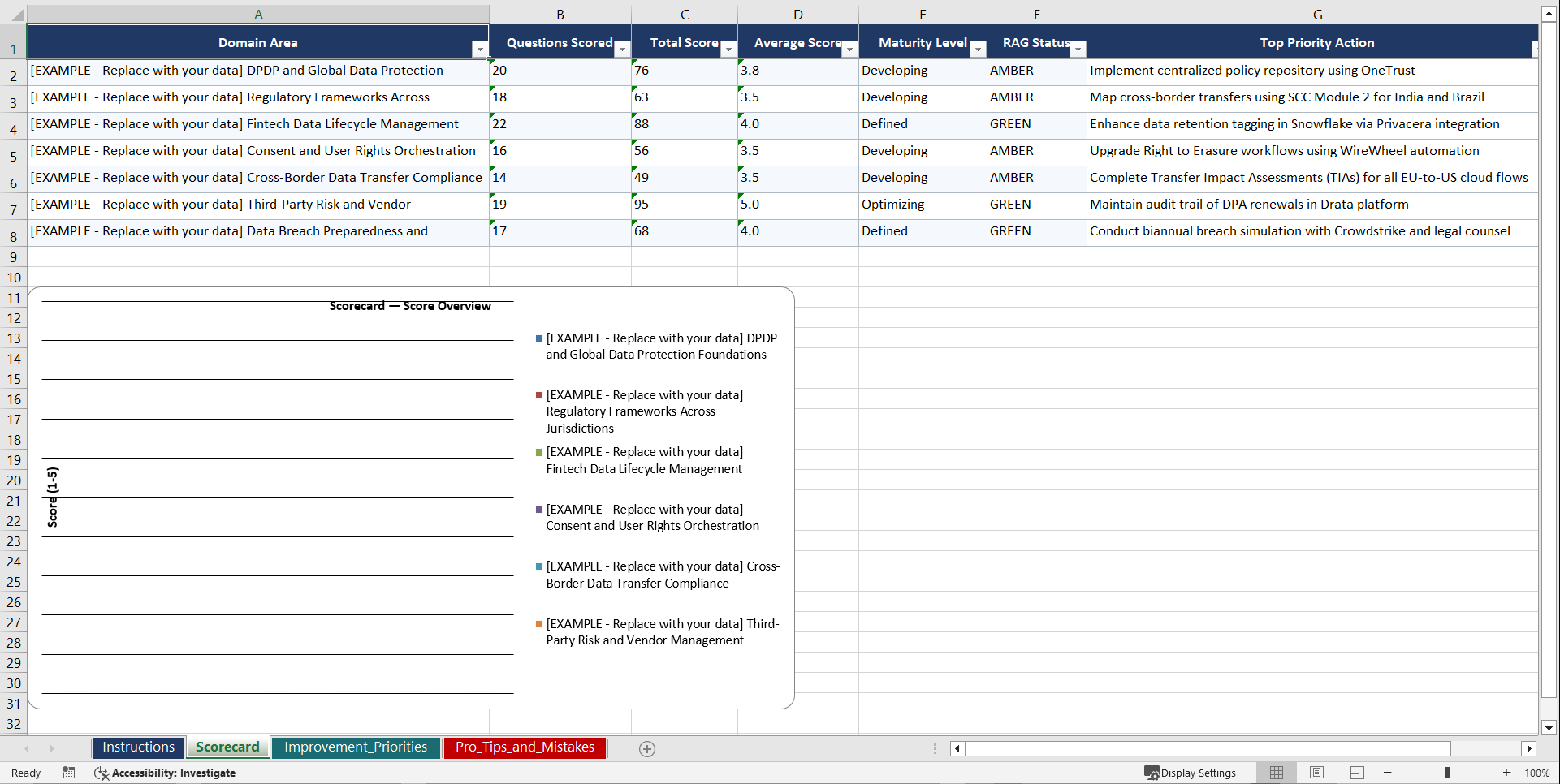Open the Maturity Level filter dropdown

tap(978, 50)
